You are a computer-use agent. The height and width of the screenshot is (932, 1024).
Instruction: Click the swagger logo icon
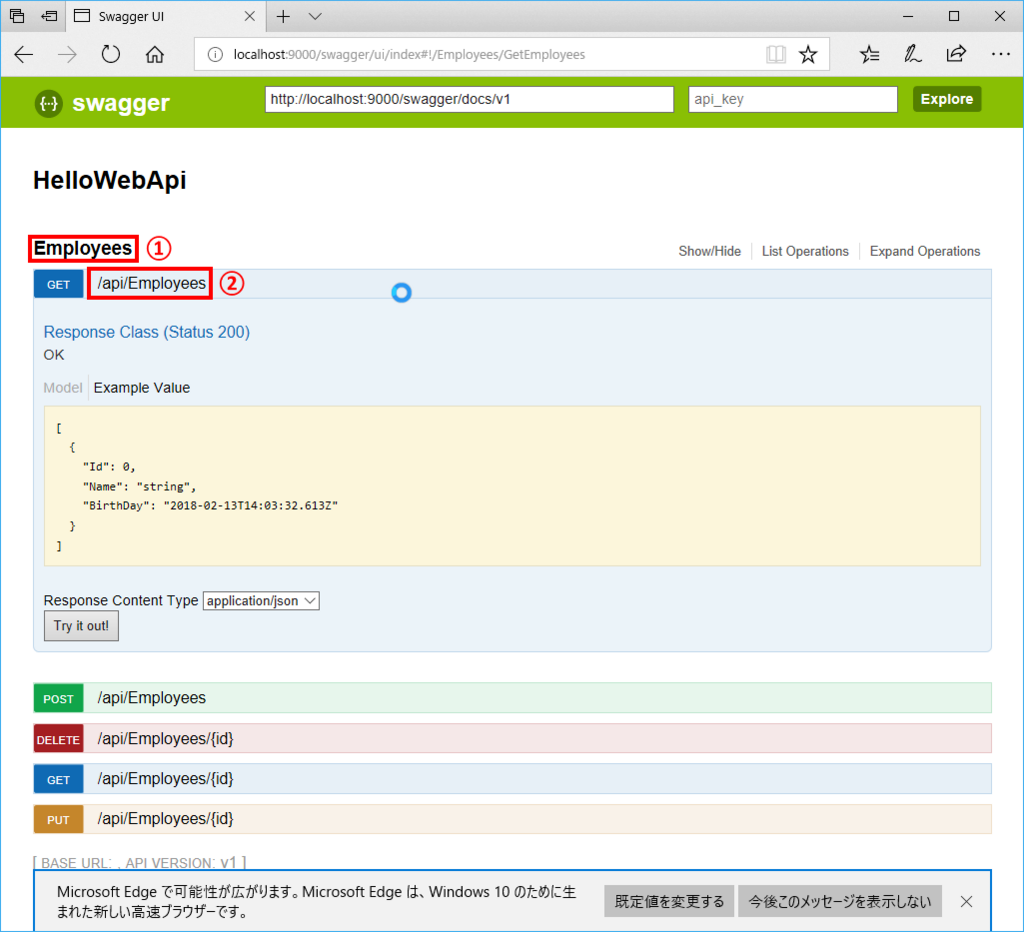click(x=48, y=103)
